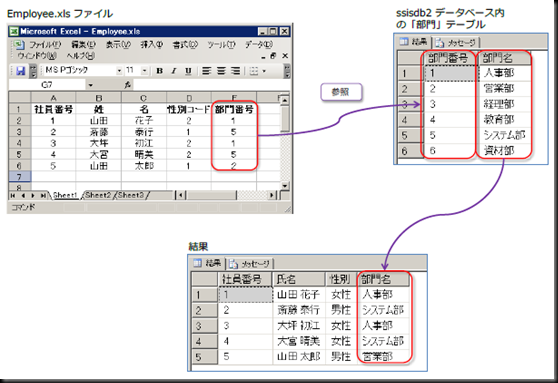This screenshot has width=558, height=383.
Task: Toggle Italic formatting in Excel toolbar
Action: (x=174, y=71)
